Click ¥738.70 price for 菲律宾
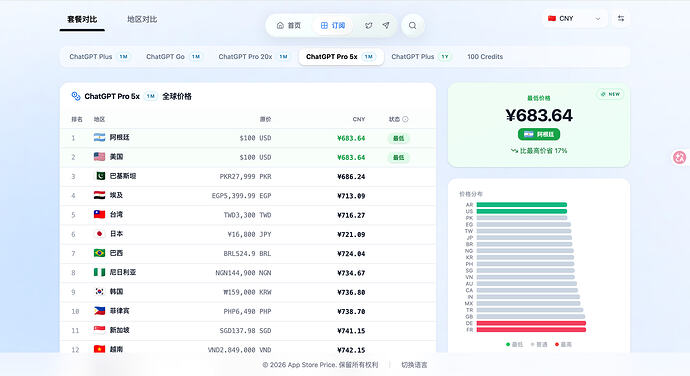The width and height of the screenshot is (690, 376). (x=351, y=311)
